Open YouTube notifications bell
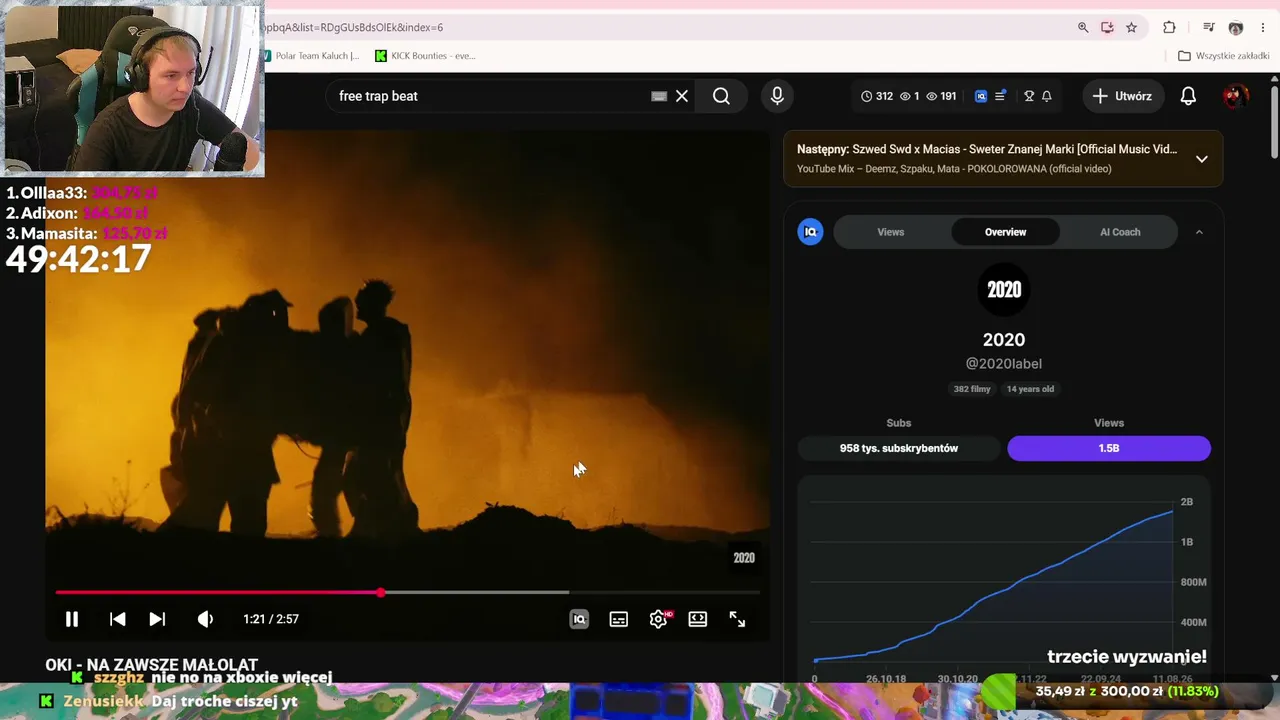 (x=1188, y=96)
